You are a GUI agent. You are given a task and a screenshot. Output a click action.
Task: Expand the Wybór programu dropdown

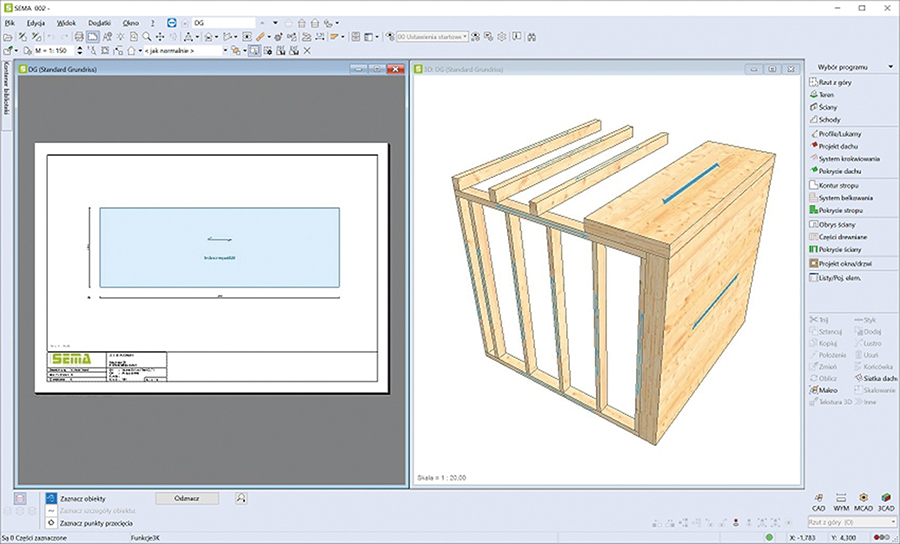tap(890, 67)
